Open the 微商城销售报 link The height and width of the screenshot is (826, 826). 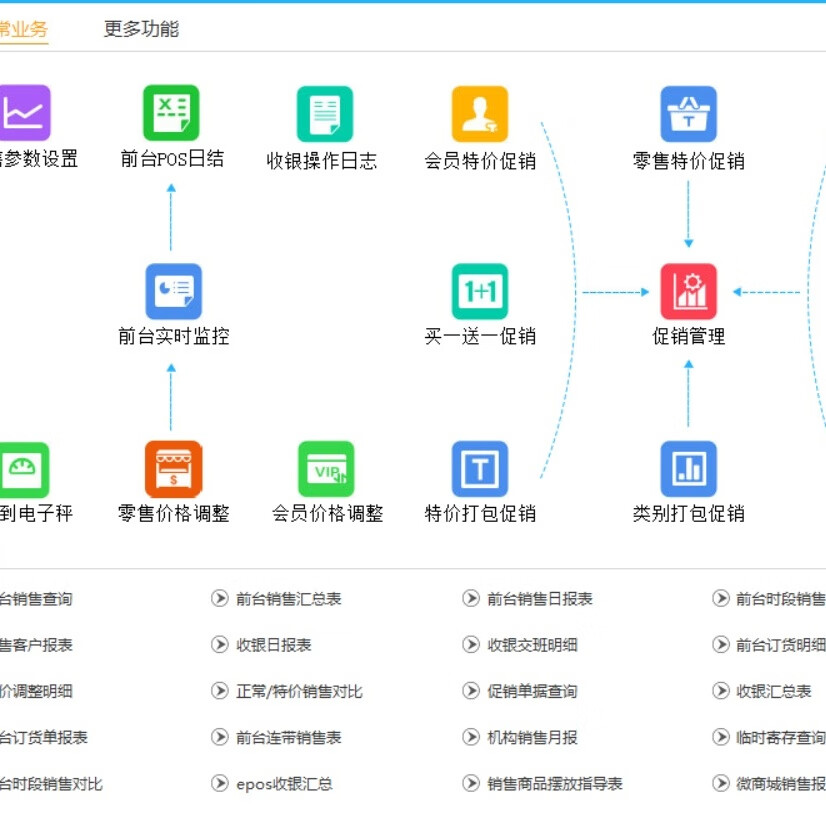(781, 784)
